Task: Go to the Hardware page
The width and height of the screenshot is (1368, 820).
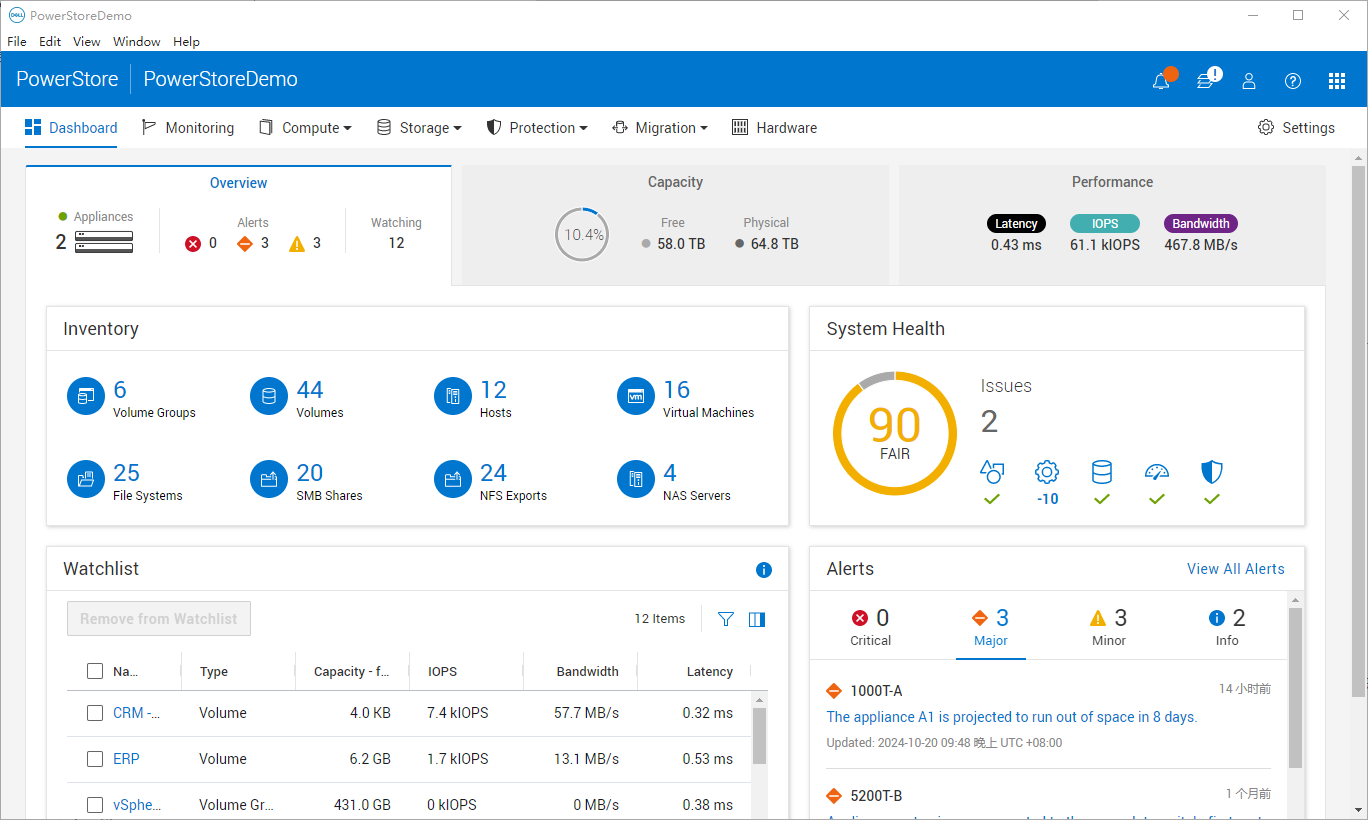Action: [x=774, y=128]
